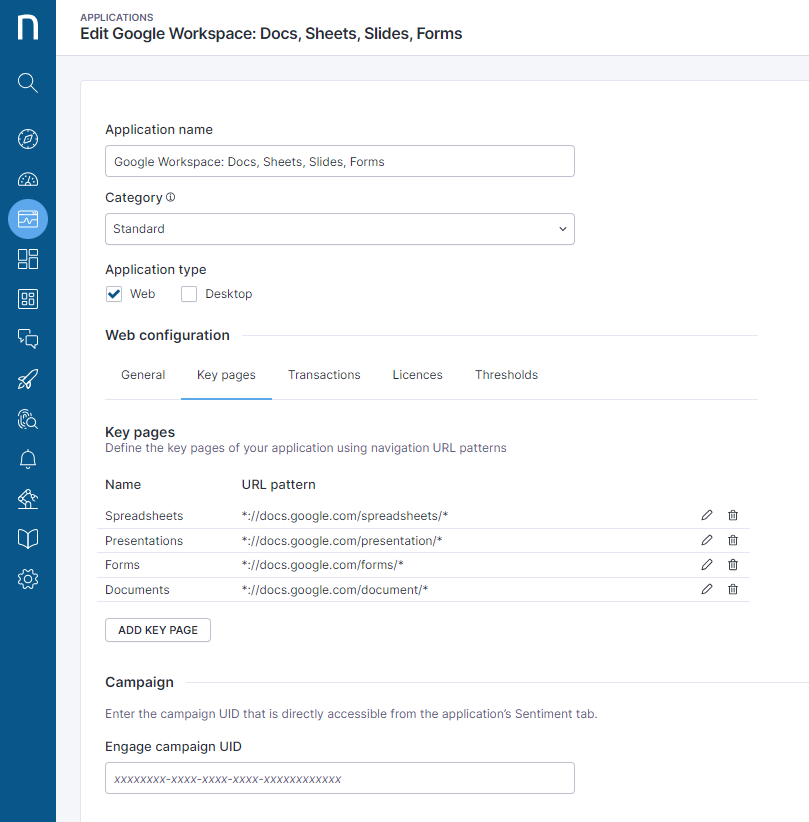Viewport: 809px width, 822px height.
Task: Click the info icon next to Category
Action: (170, 197)
